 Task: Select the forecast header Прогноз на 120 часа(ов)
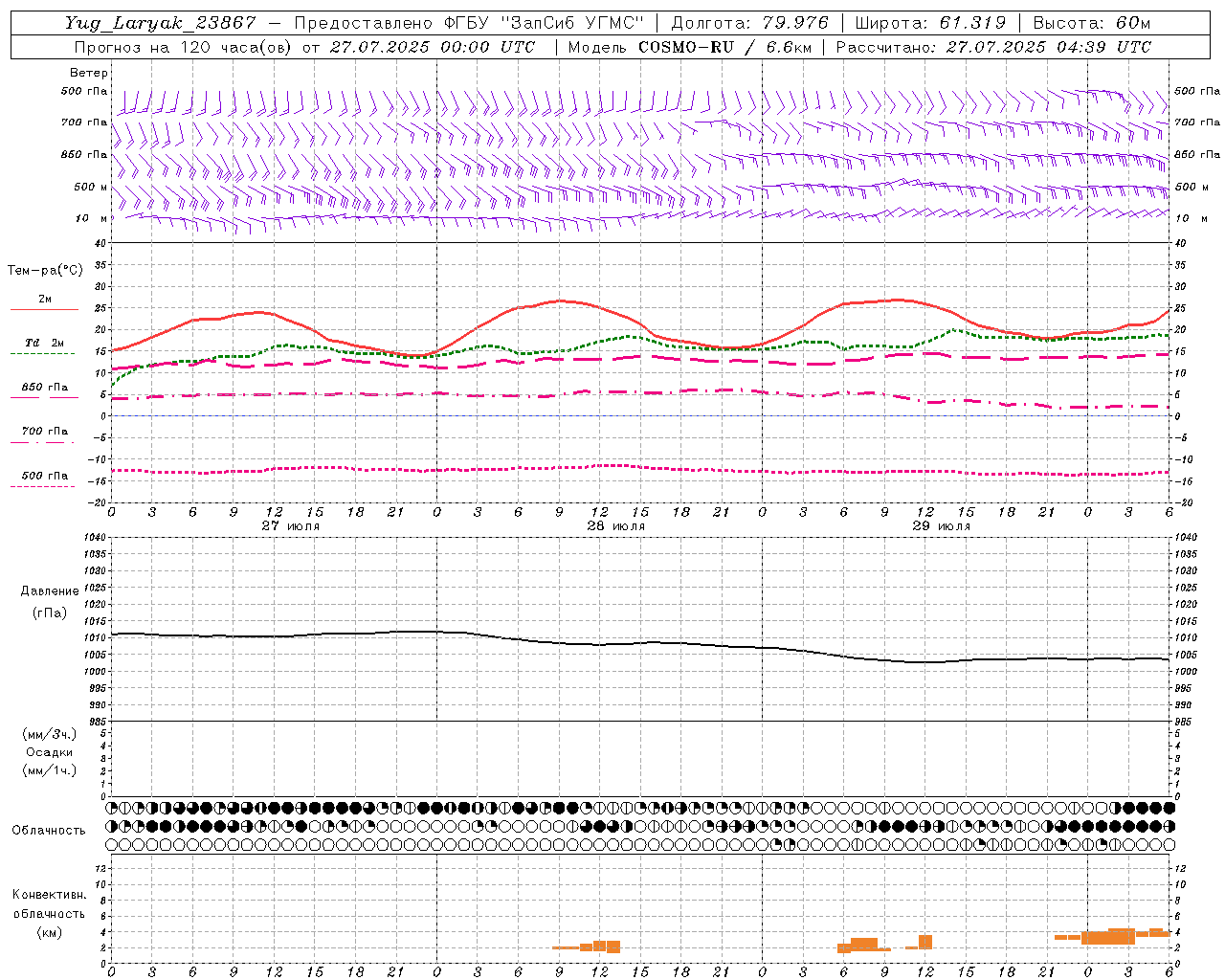[x=185, y=47]
